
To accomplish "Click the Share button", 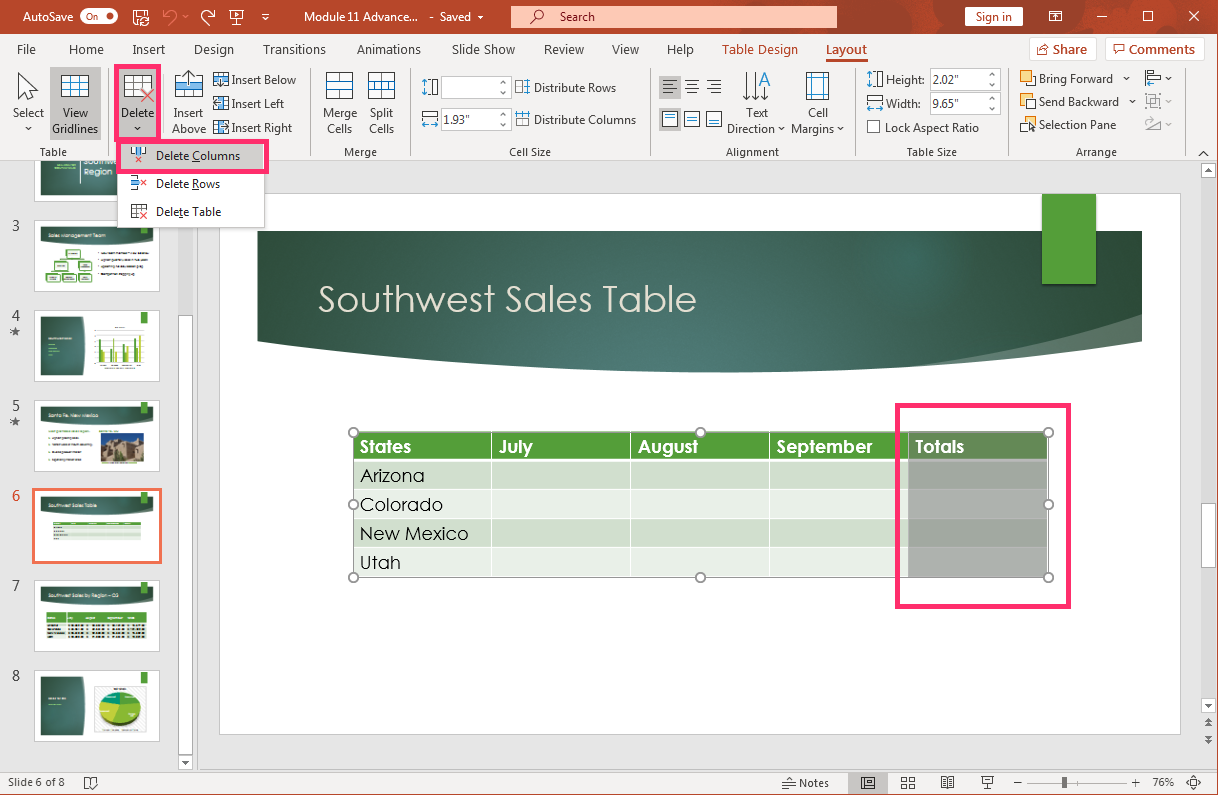I will (1062, 49).
